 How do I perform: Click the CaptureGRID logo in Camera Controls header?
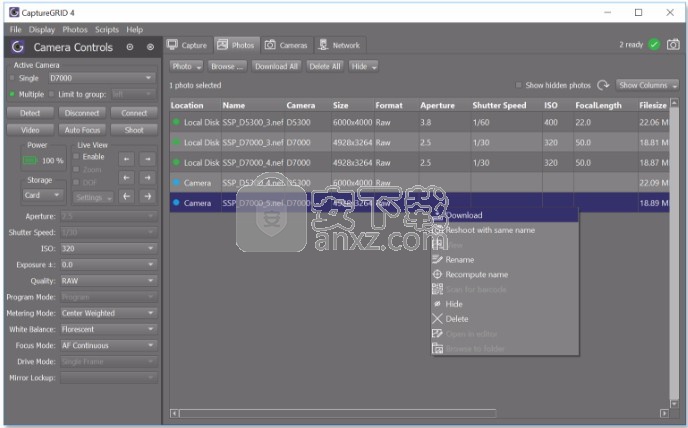(18, 47)
